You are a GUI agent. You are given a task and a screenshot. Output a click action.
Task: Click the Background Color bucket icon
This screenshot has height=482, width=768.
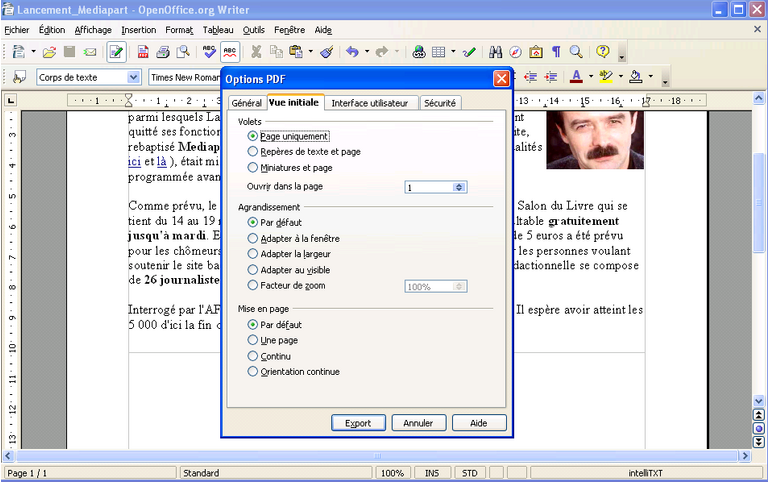click(636, 76)
